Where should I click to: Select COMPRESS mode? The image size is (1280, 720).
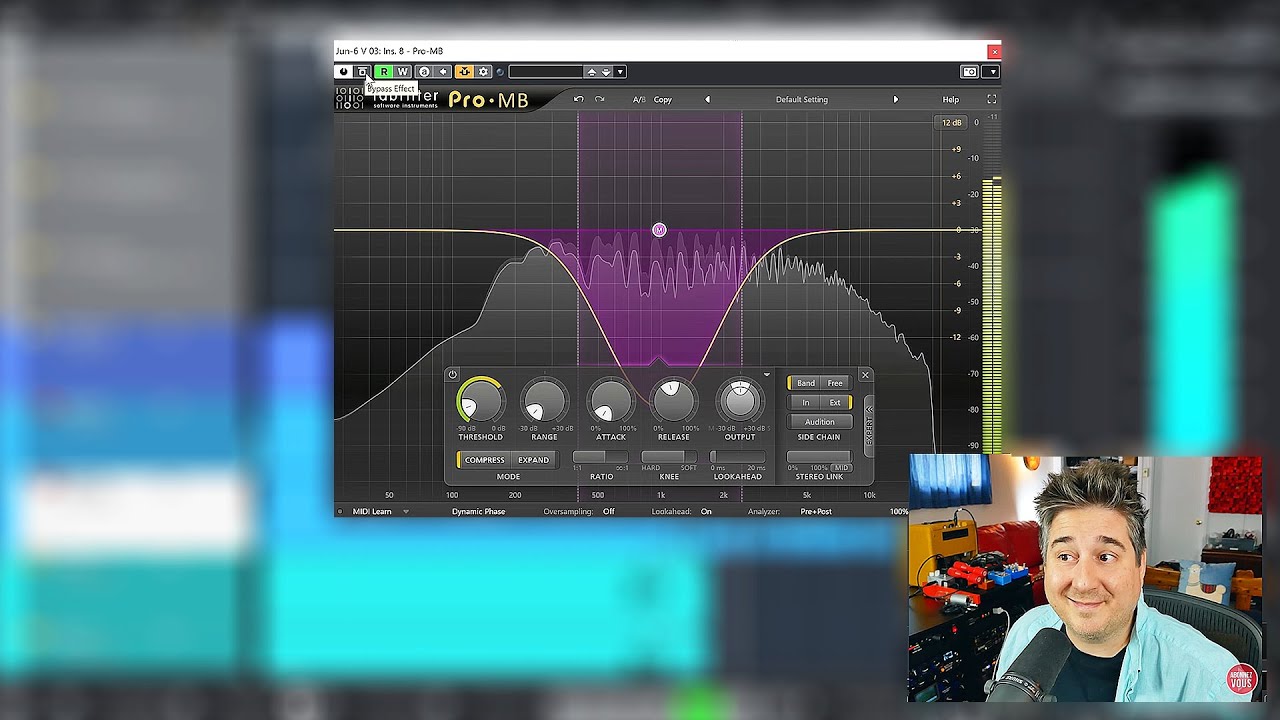coord(484,460)
